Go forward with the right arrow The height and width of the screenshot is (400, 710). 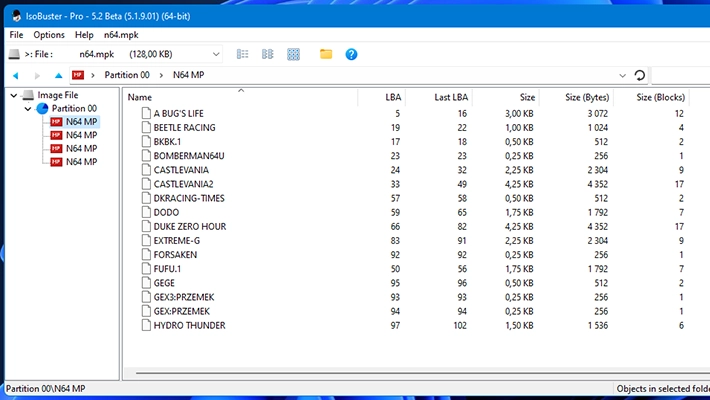click(37, 75)
